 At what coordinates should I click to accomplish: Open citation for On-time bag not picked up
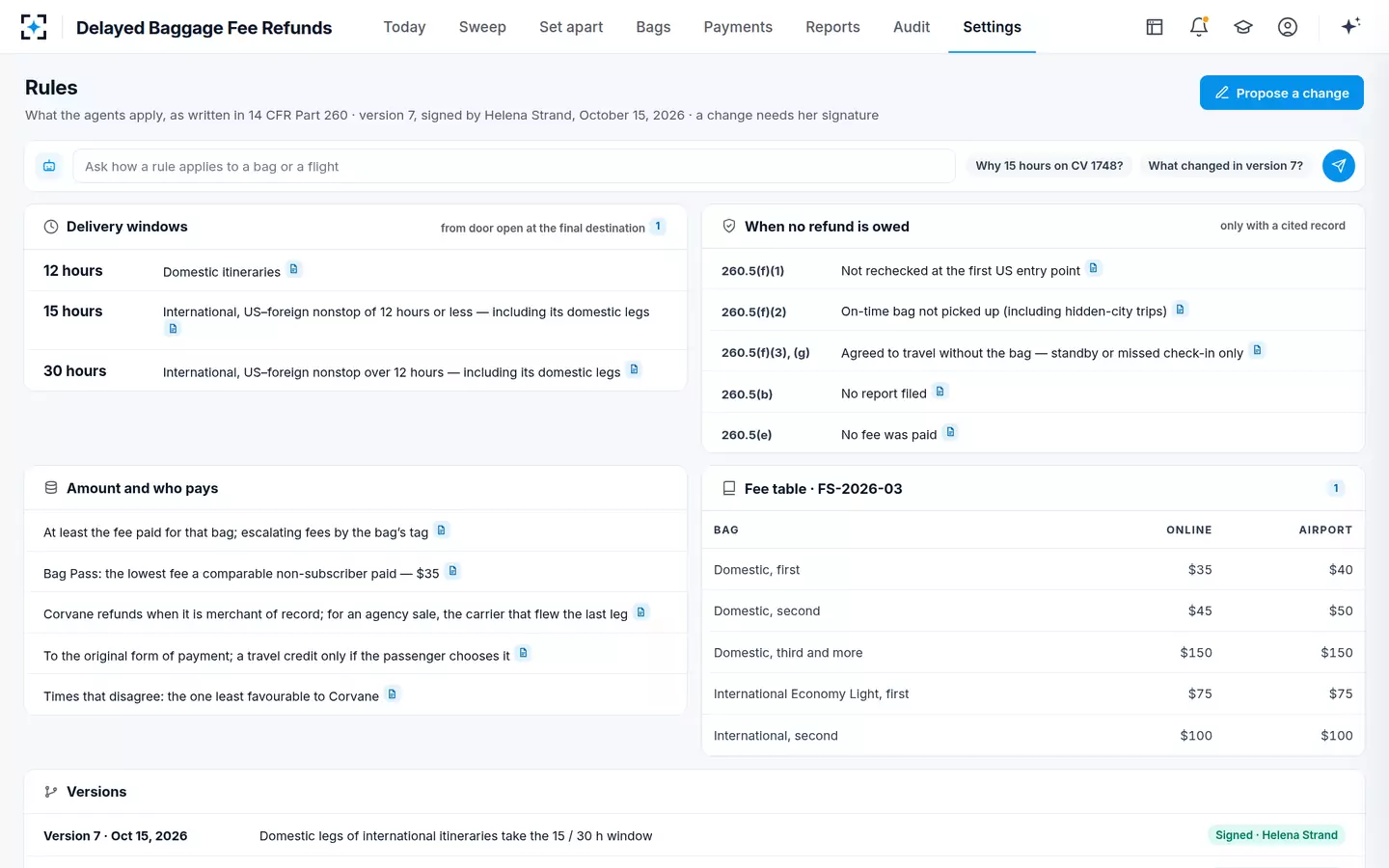point(1181,310)
